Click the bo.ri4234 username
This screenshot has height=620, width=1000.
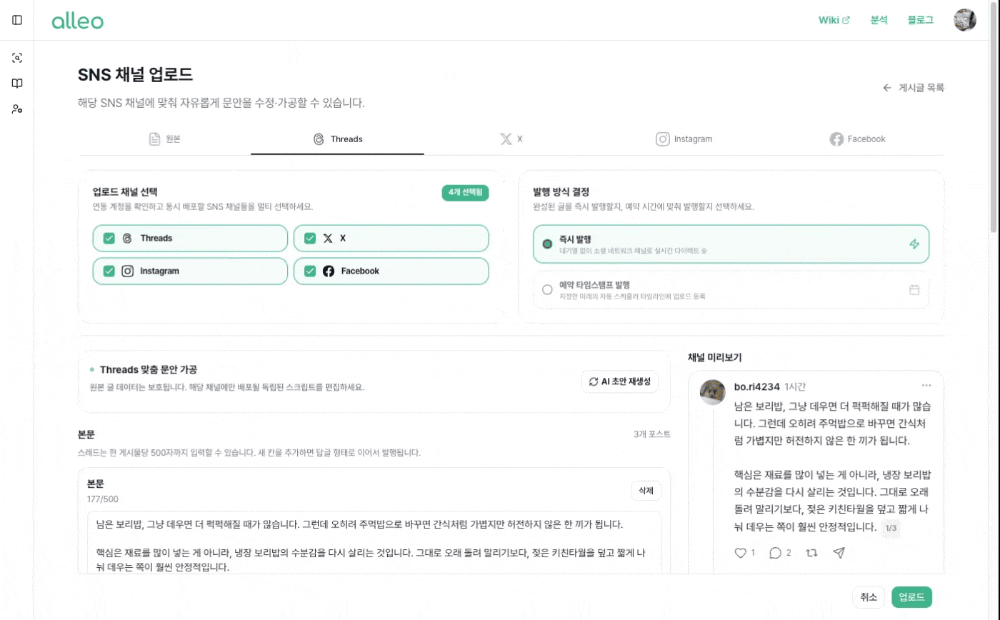pos(756,387)
